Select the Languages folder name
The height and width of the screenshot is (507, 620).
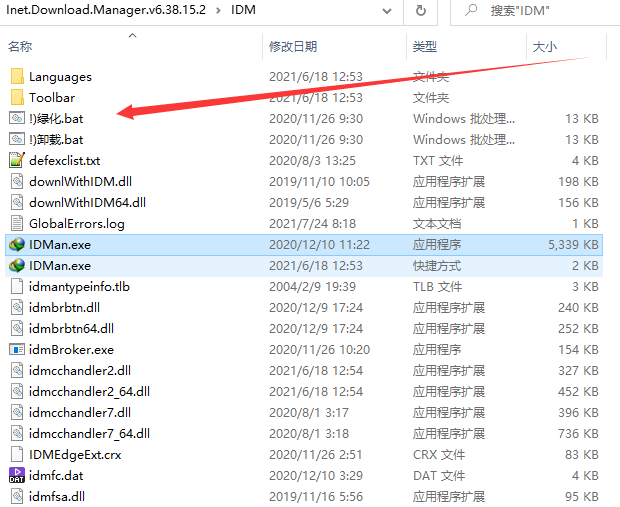click(60, 77)
